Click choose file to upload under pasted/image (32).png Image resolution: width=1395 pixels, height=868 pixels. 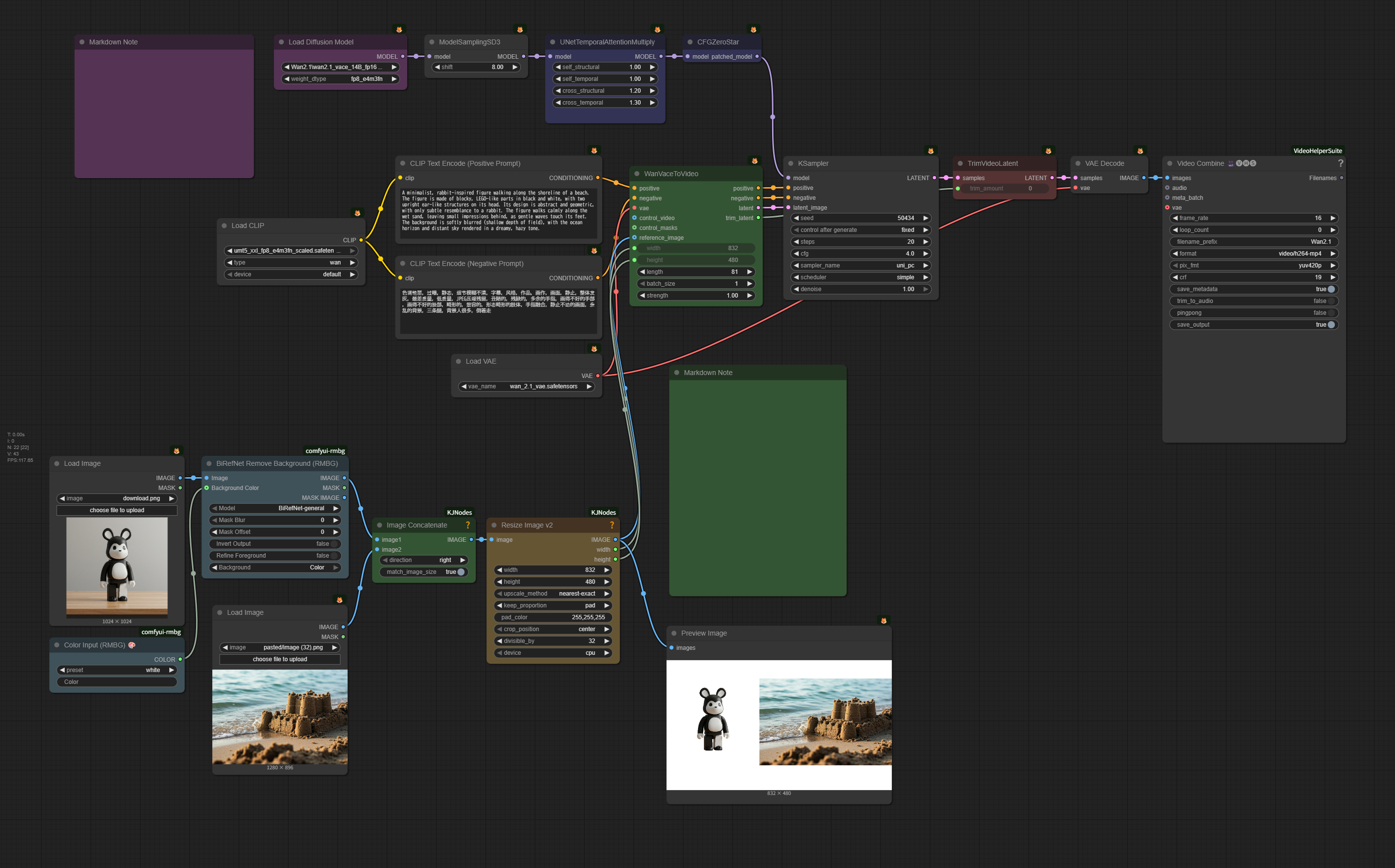(280, 659)
